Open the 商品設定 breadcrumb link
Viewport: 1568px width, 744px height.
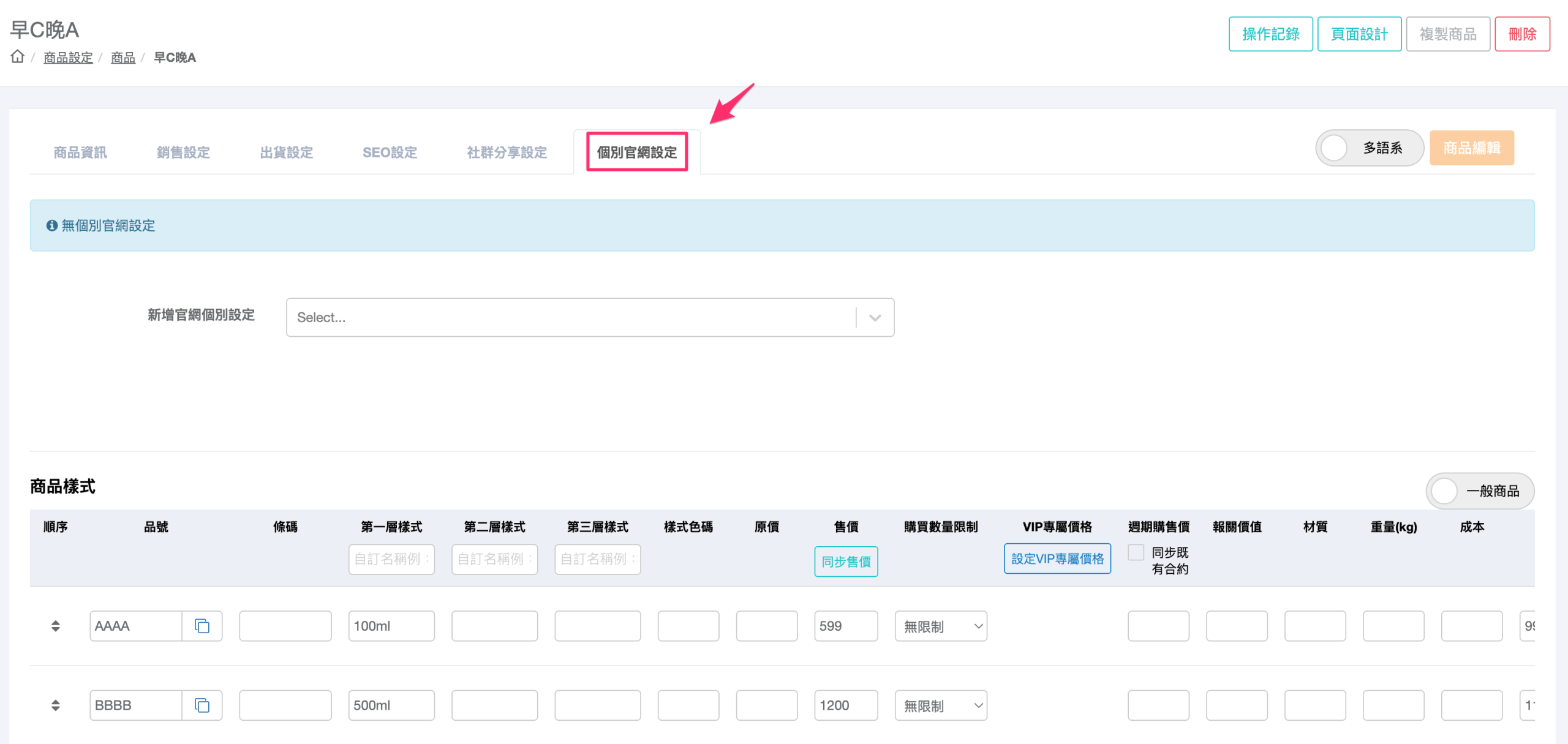click(x=68, y=58)
